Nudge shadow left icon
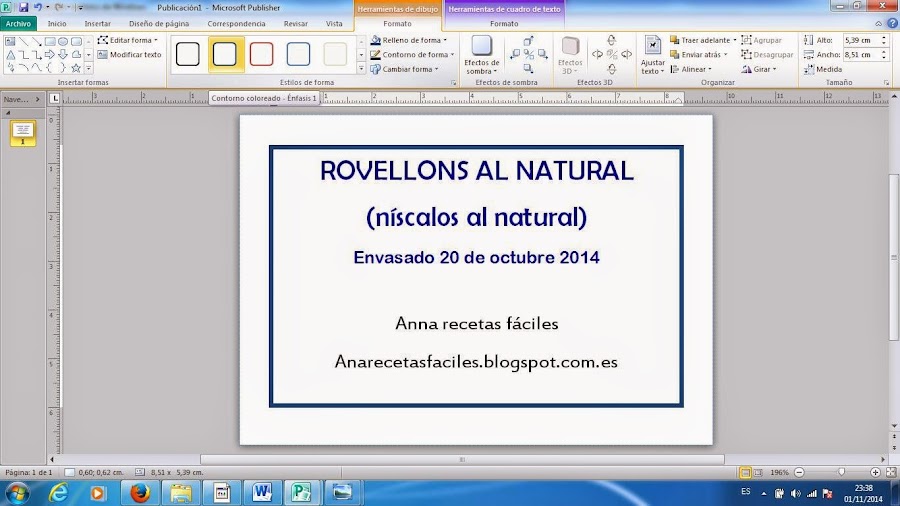Screen dimensions: 900x506 515,55
